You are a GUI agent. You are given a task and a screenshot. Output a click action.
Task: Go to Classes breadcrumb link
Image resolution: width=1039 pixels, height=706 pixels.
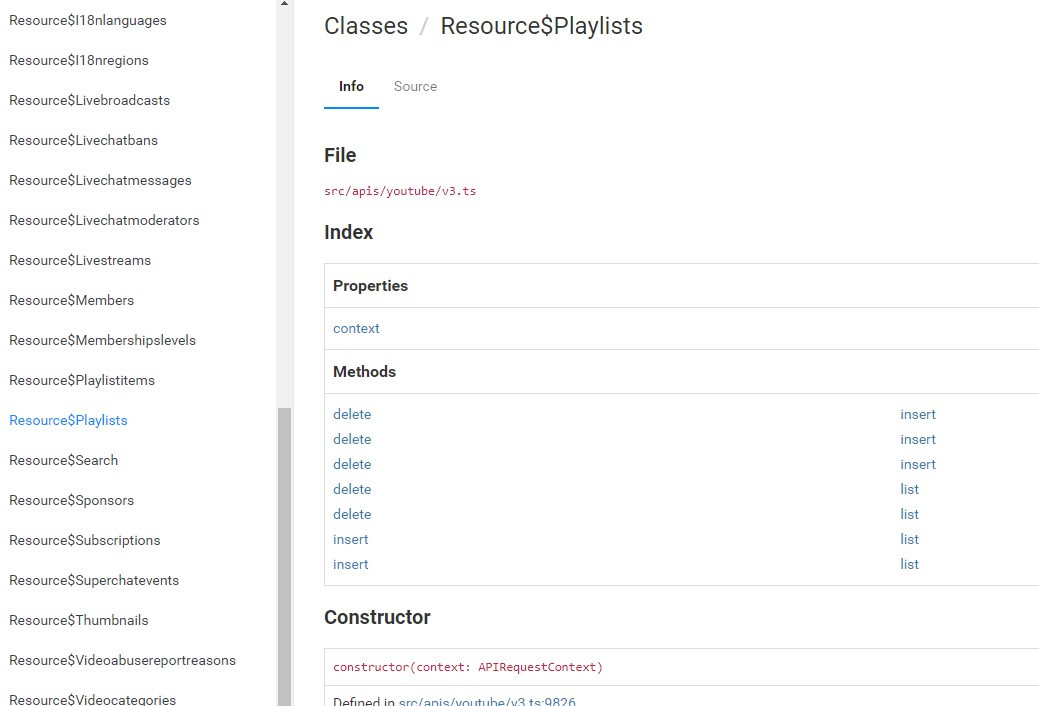point(366,26)
